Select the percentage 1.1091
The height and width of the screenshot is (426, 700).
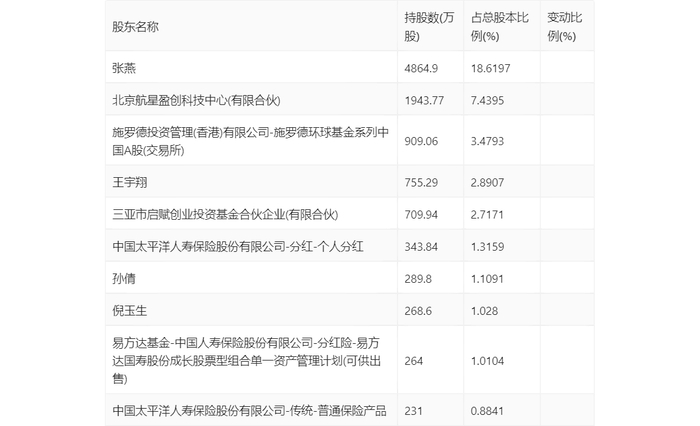point(487,279)
